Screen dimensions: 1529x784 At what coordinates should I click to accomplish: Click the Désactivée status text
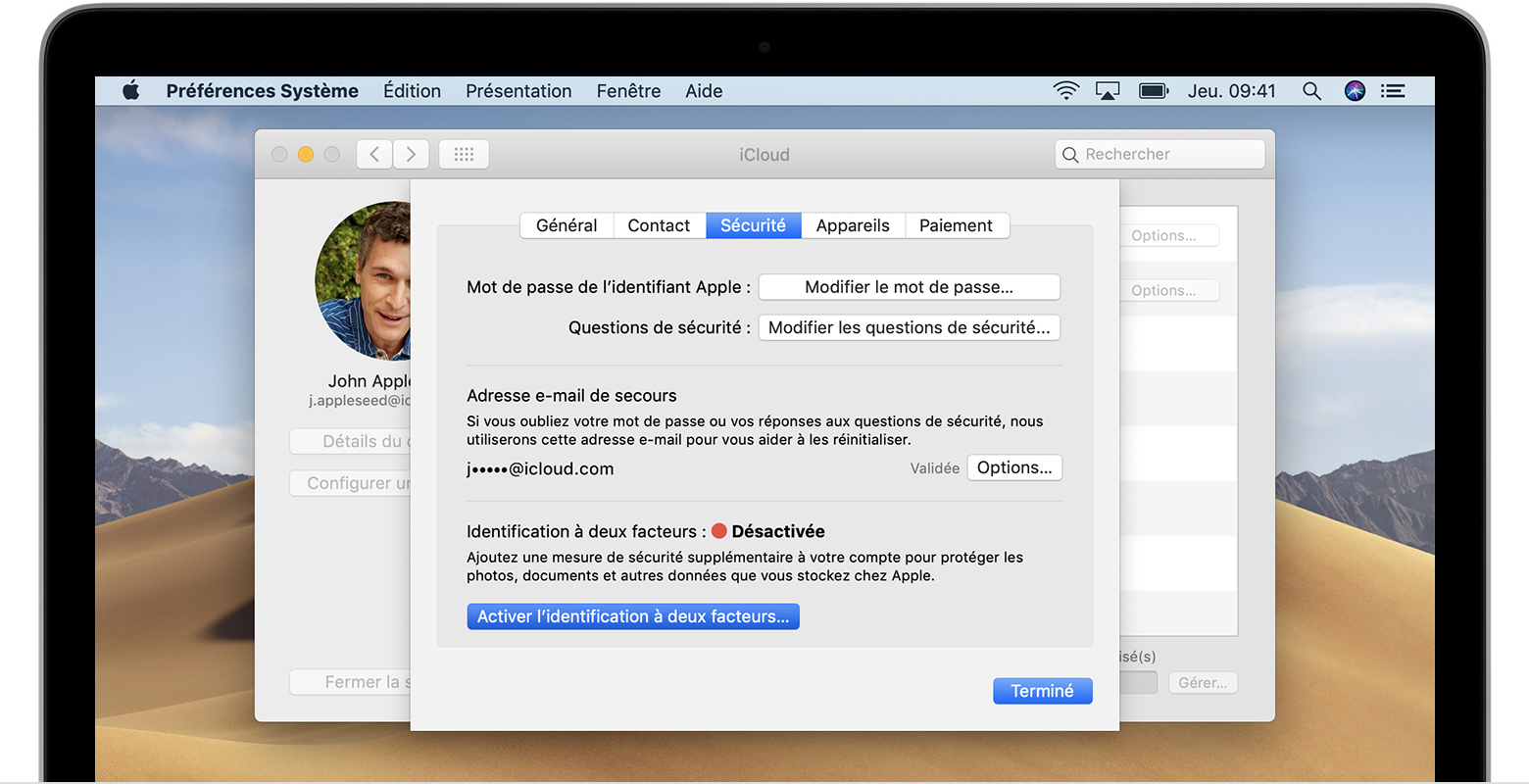click(778, 531)
